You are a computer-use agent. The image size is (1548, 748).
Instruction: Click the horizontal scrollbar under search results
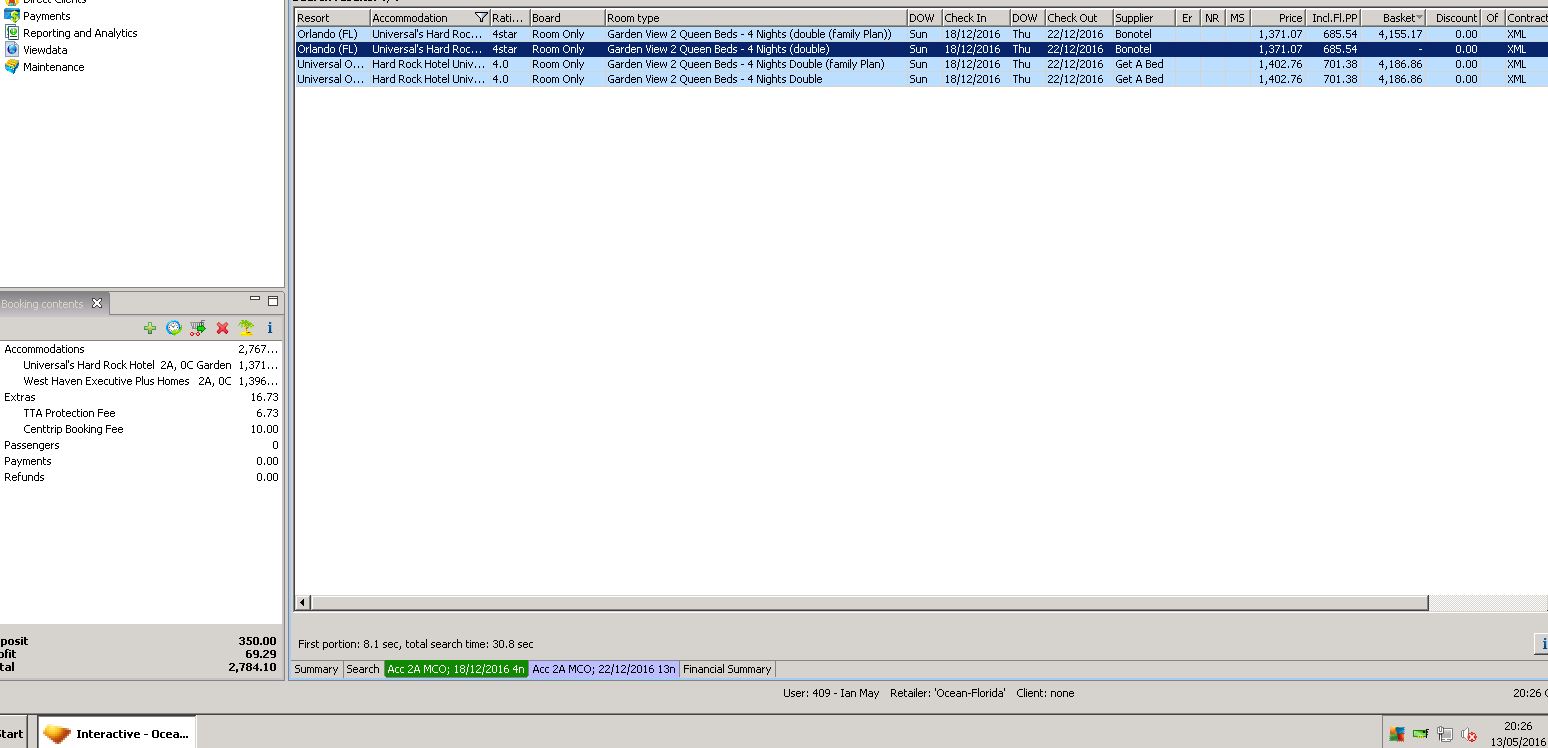[869, 603]
